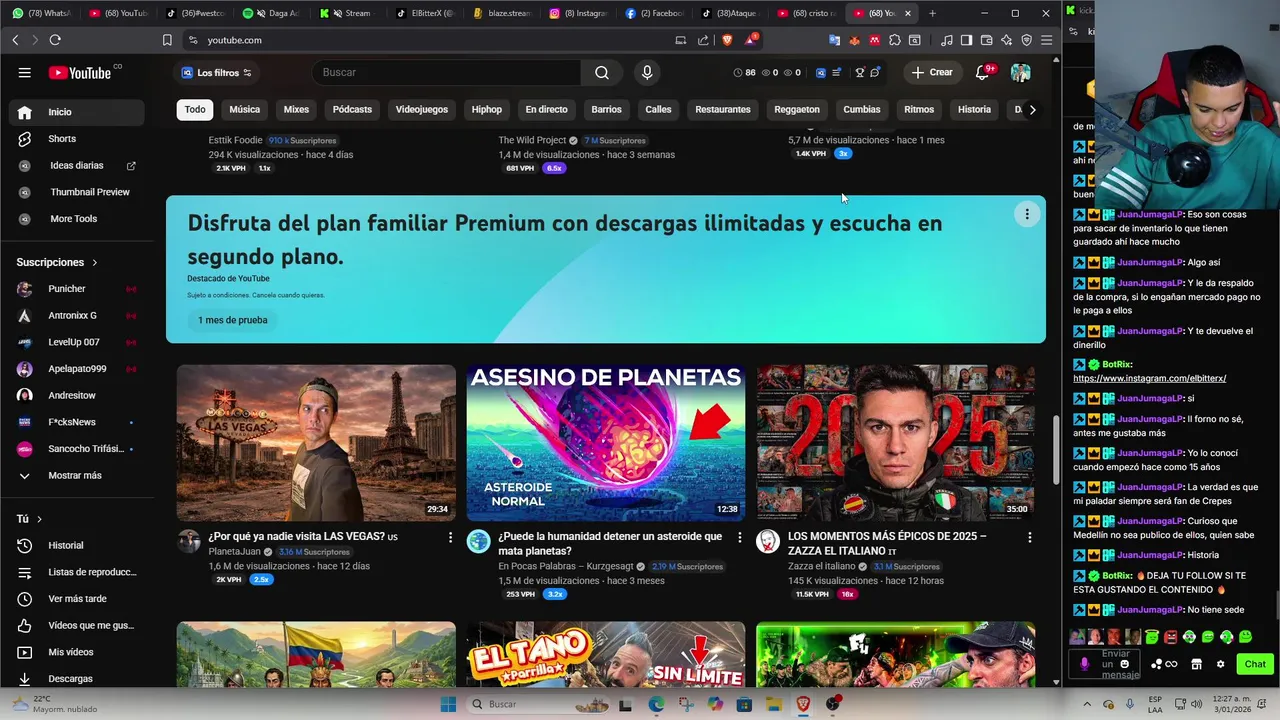The height and width of the screenshot is (720, 1280).
Task: Open YouTube notifications bell
Action: [x=983, y=72]
